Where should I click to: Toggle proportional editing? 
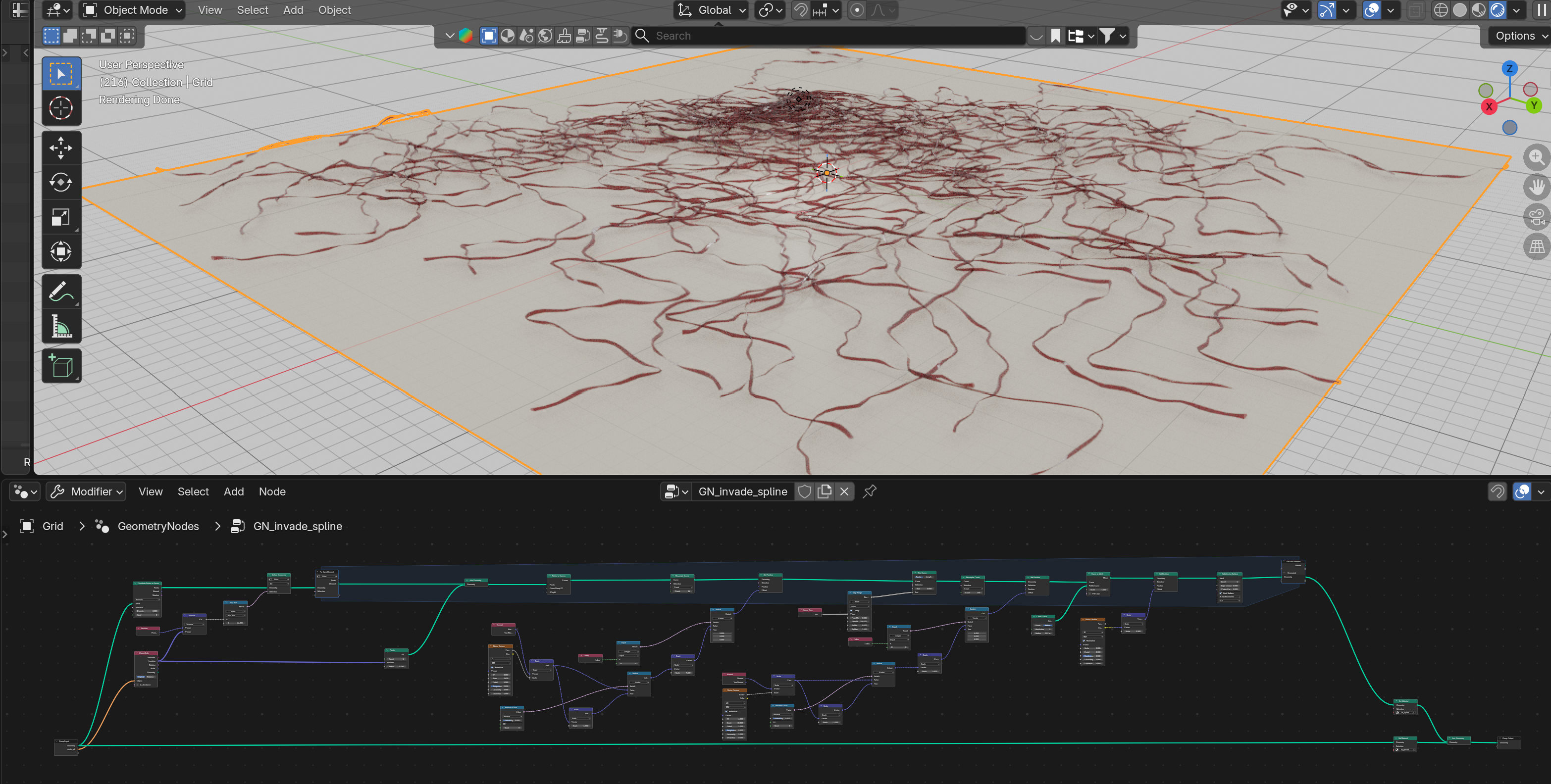point(857,10)
